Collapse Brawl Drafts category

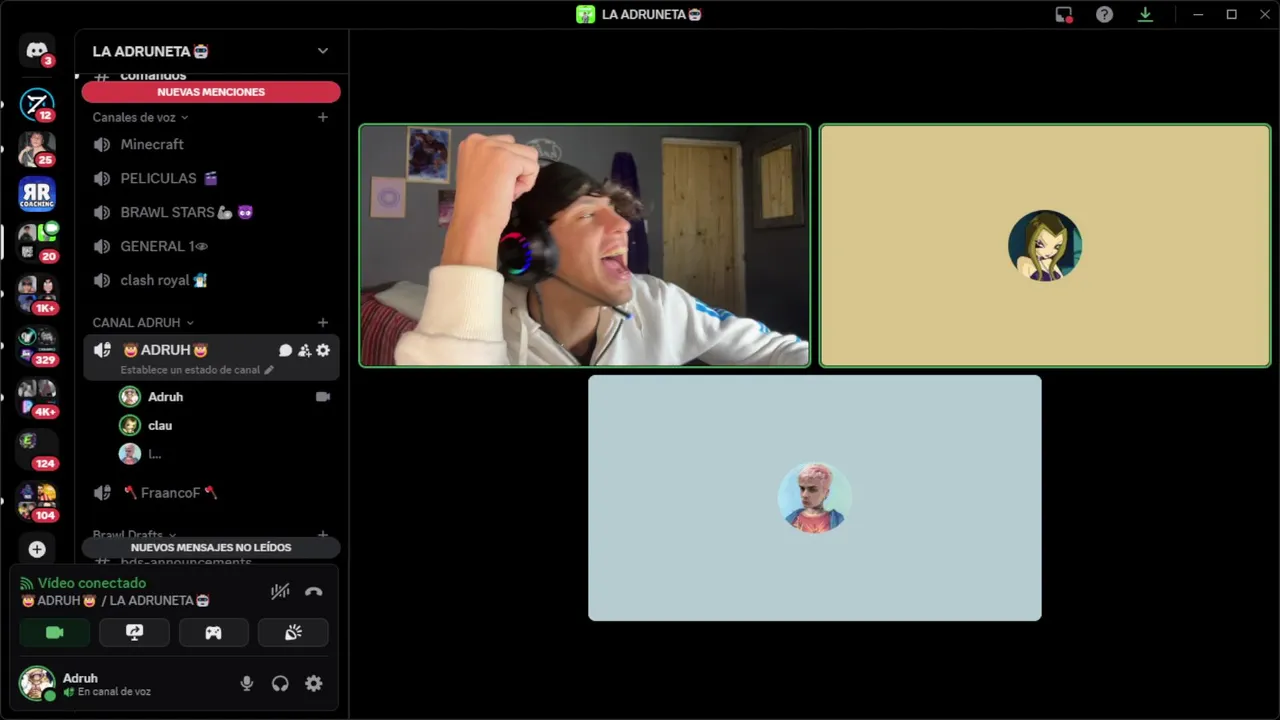pyautogui.click(x=134, y=535)
